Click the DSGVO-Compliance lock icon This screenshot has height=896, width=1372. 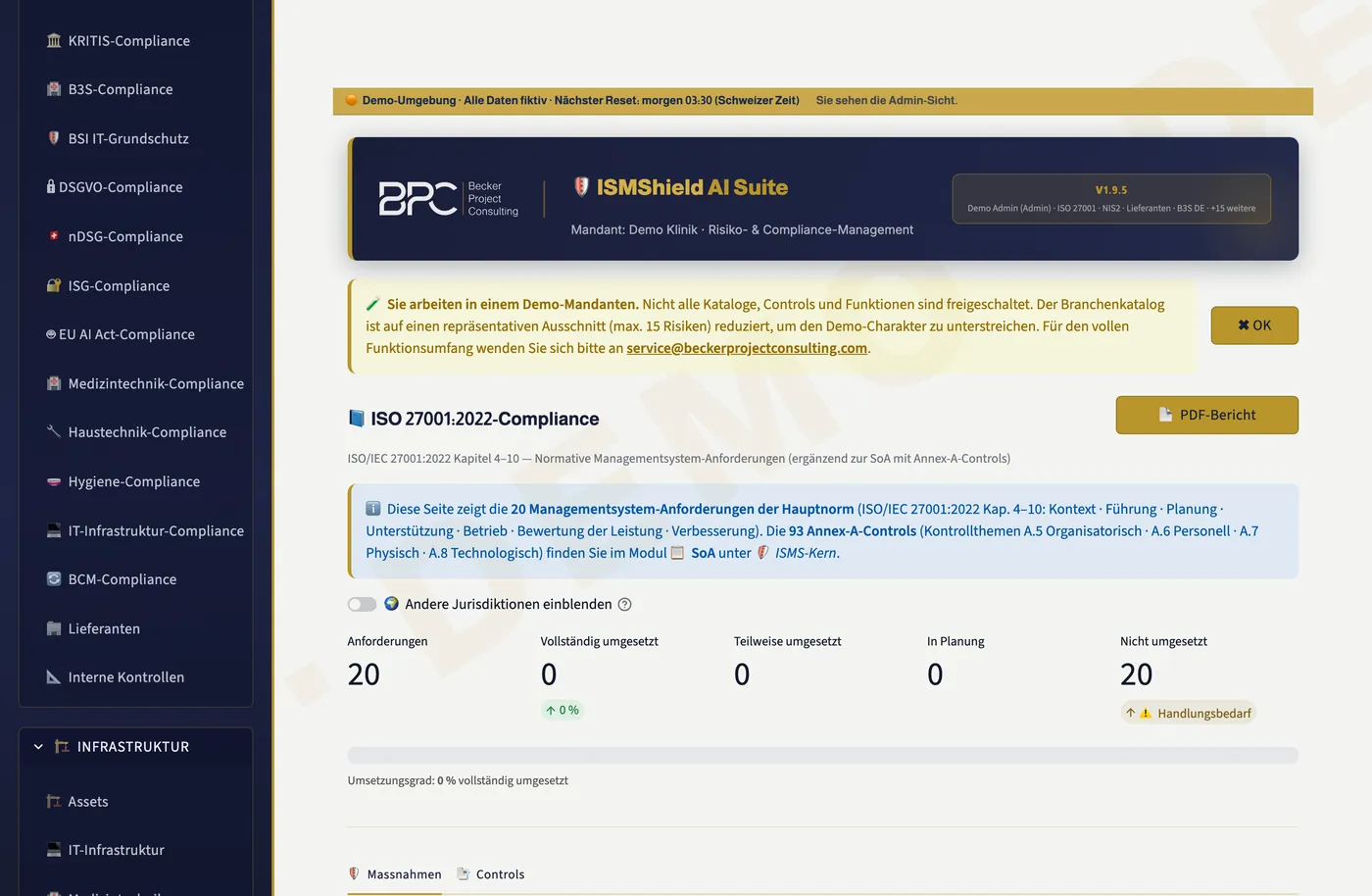point(51,186)
